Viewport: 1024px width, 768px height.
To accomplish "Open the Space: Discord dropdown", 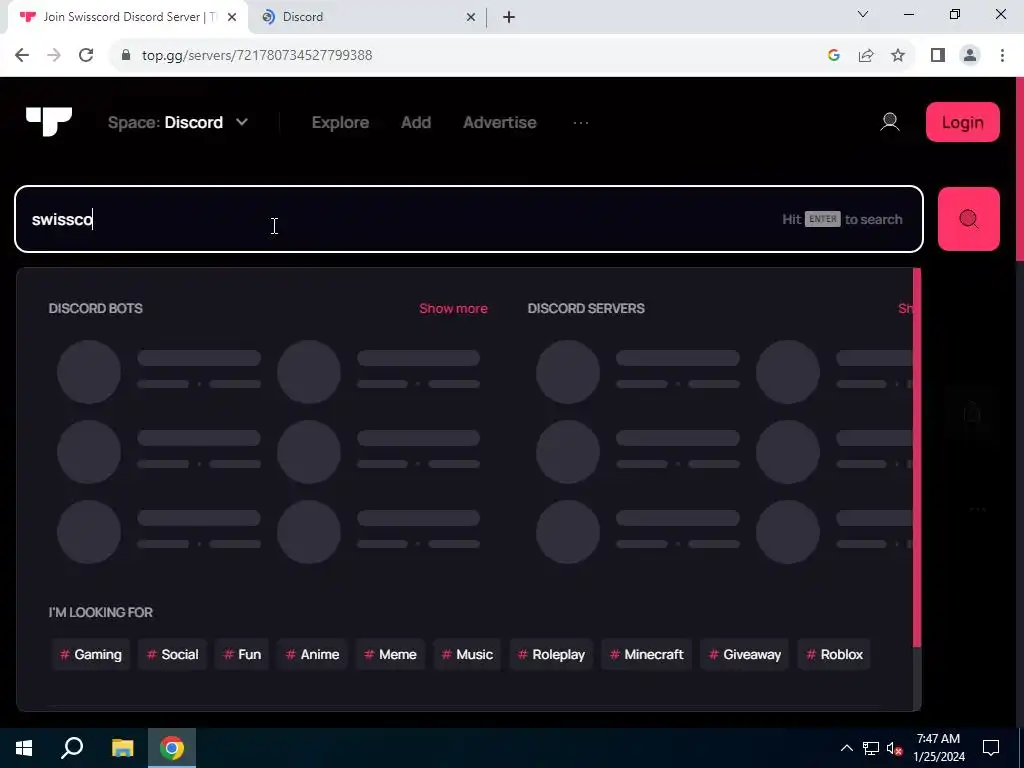I will tap(178, 122).
